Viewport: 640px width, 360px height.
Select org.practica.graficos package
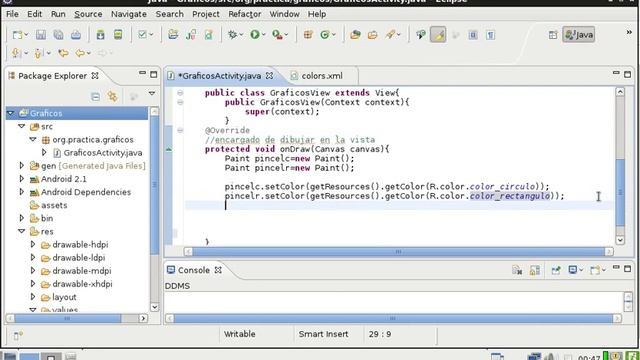coord(93,140)
